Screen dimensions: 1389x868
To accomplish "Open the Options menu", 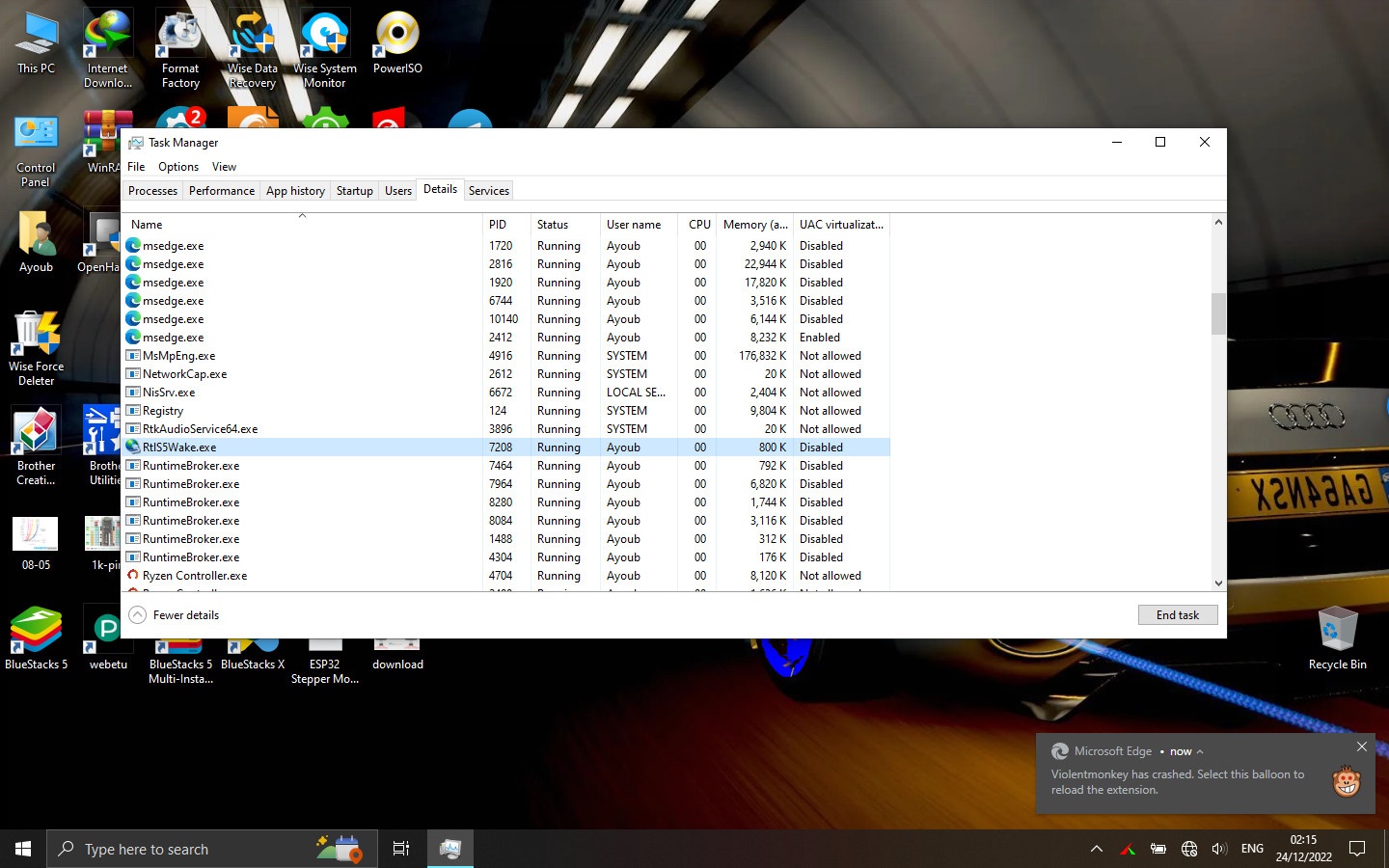I will [x=177, y=166].
